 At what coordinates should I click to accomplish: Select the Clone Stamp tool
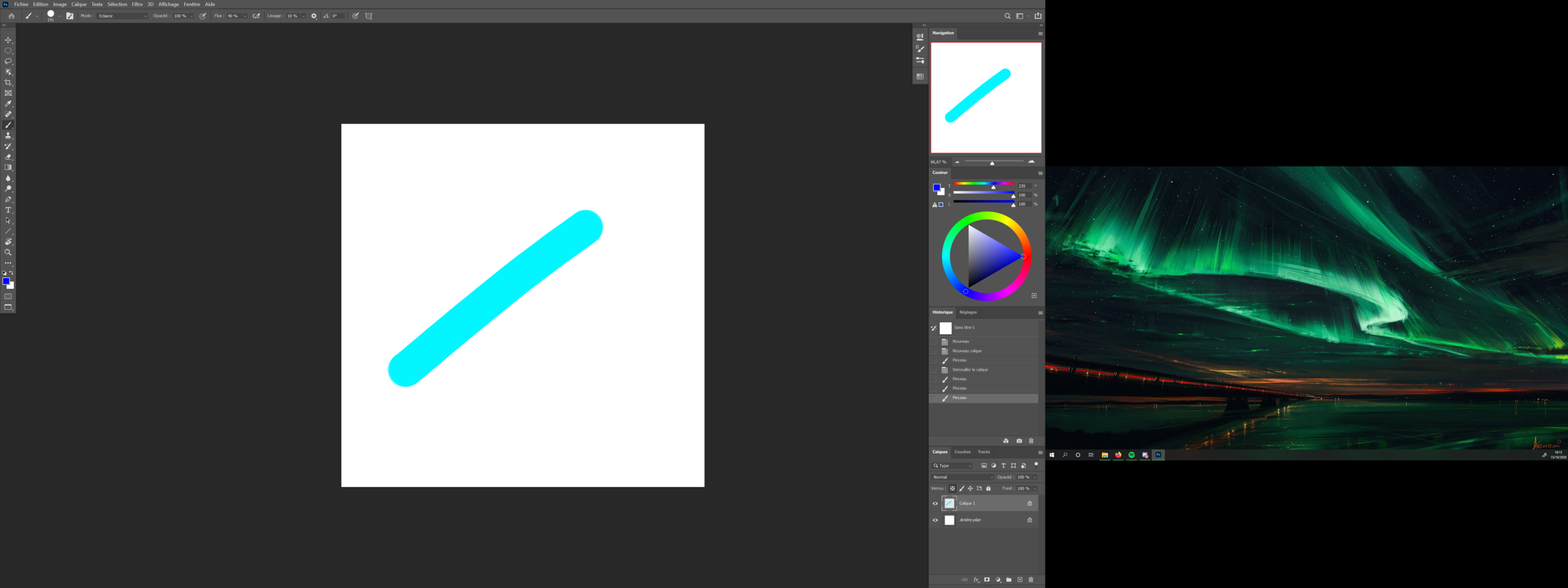coord(8,136)
